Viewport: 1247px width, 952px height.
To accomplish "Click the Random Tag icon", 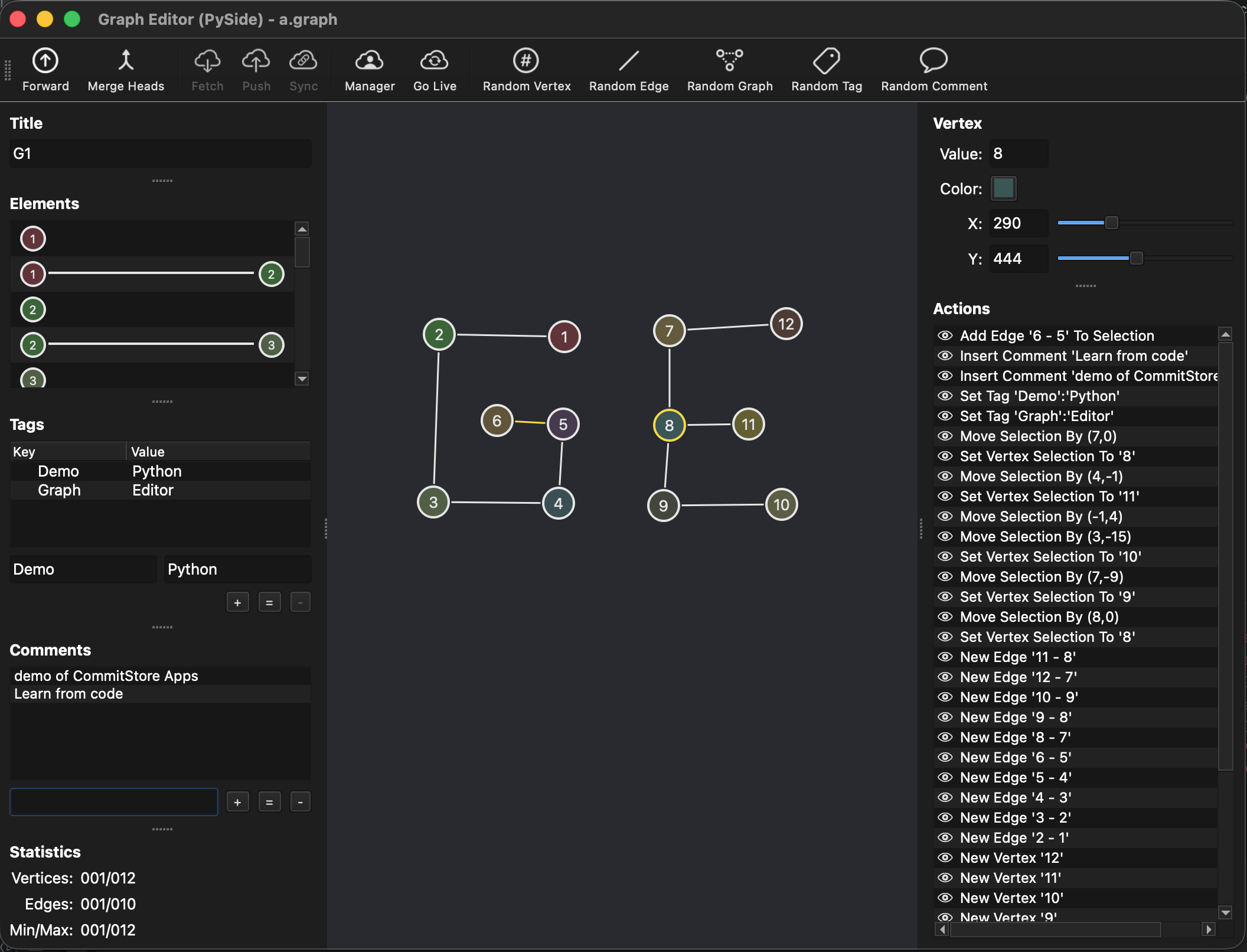I will pyautogui.click(x=826, y=61).
